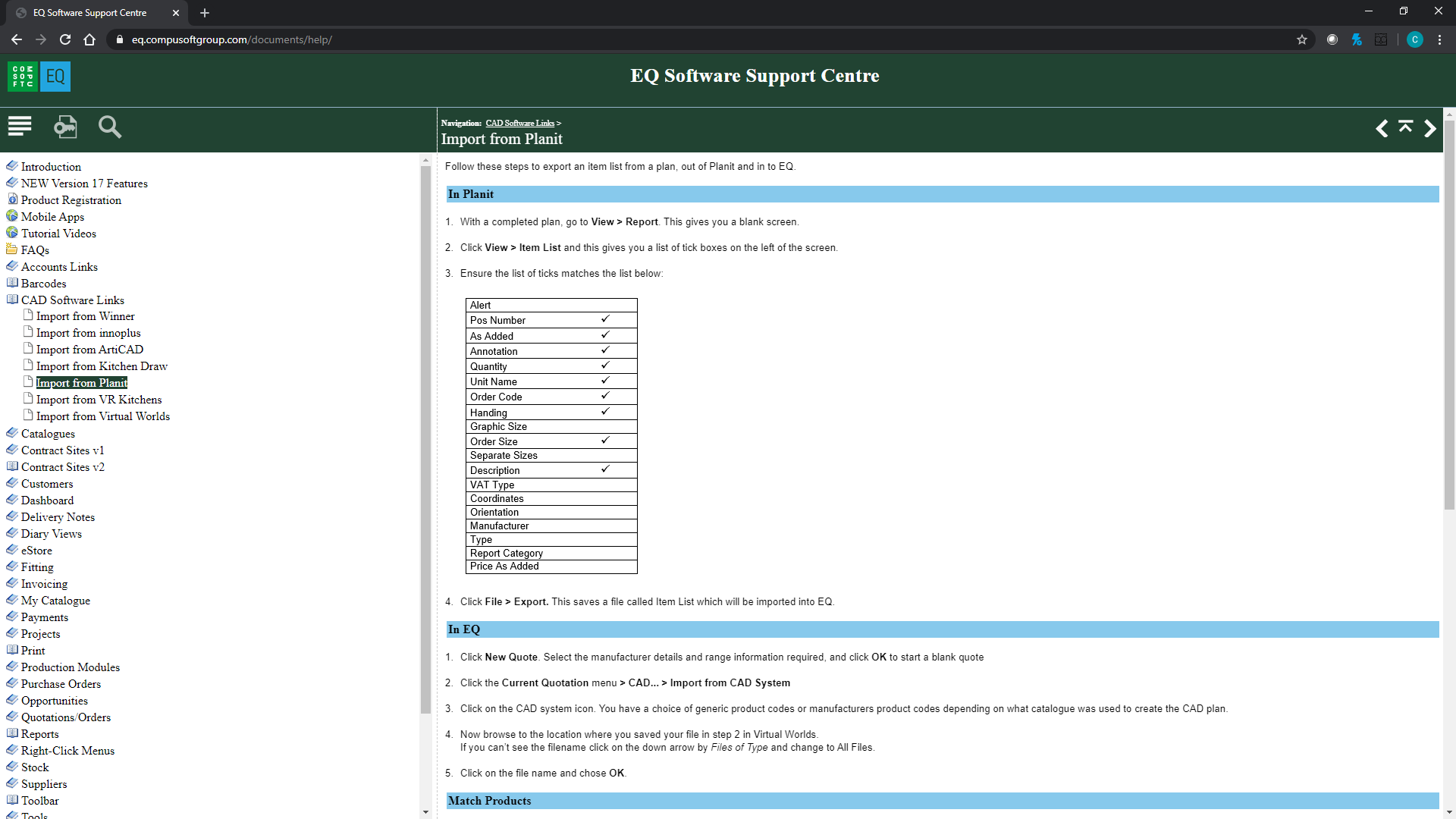Open Chrome's three-dot menu
1456x819 pixels.
point(1440,39)
